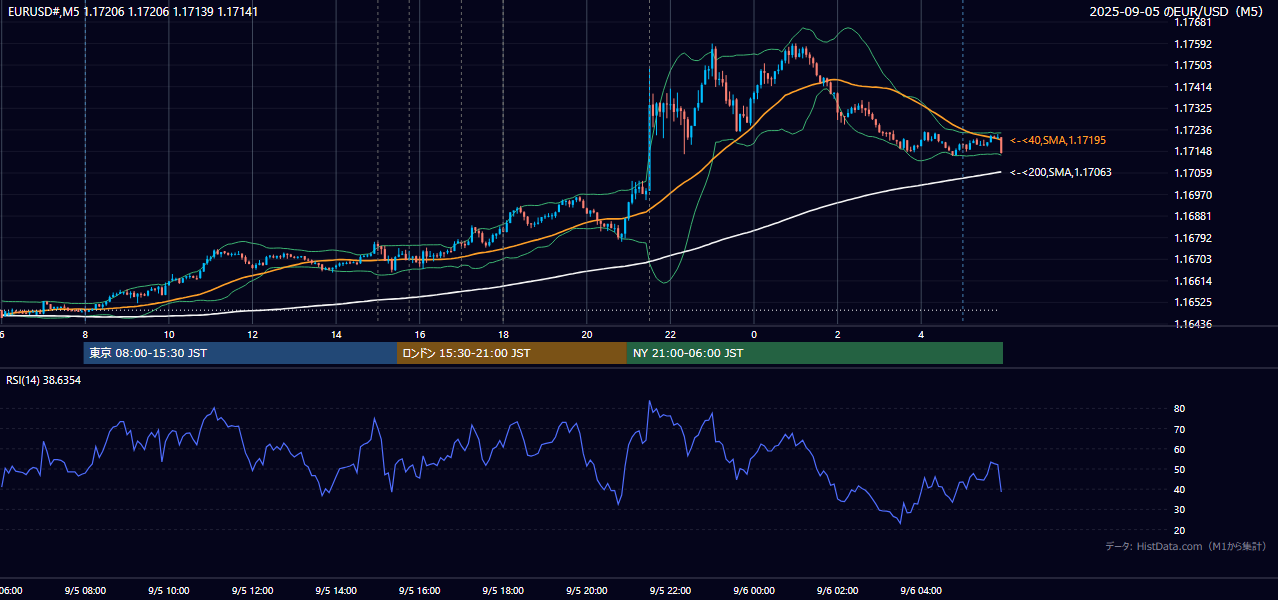Click the RSI scale value 40
The image size is (1278, 600).
pos(1179,489)
